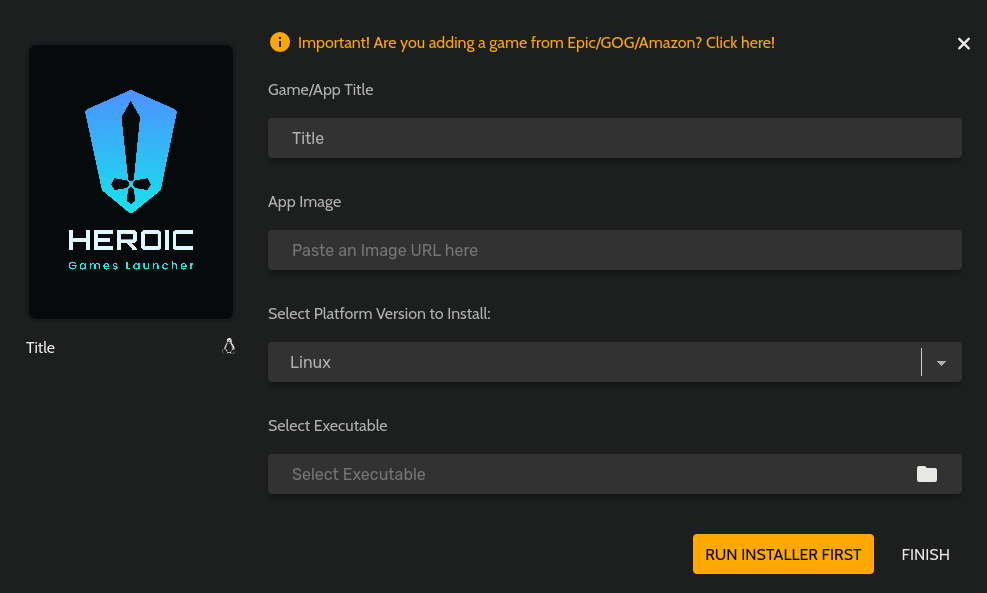Click the Finish button
Viewport: 987px width, 593px height.
point(925,554)
